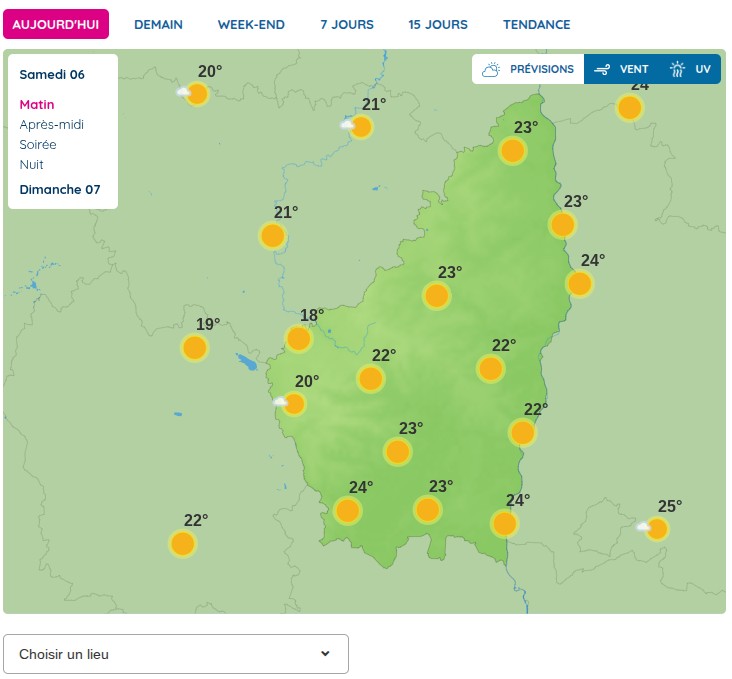This screenshot has width=732, height=679.
Task: Select Samedi 06 in day panel
Action: pos(52,75)
